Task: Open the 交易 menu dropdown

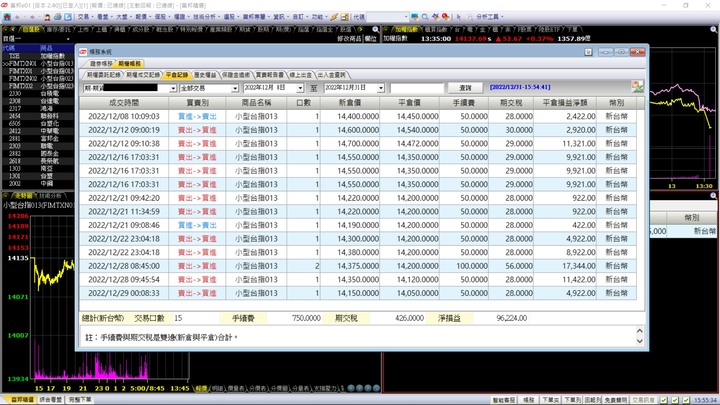Action: 85,17
